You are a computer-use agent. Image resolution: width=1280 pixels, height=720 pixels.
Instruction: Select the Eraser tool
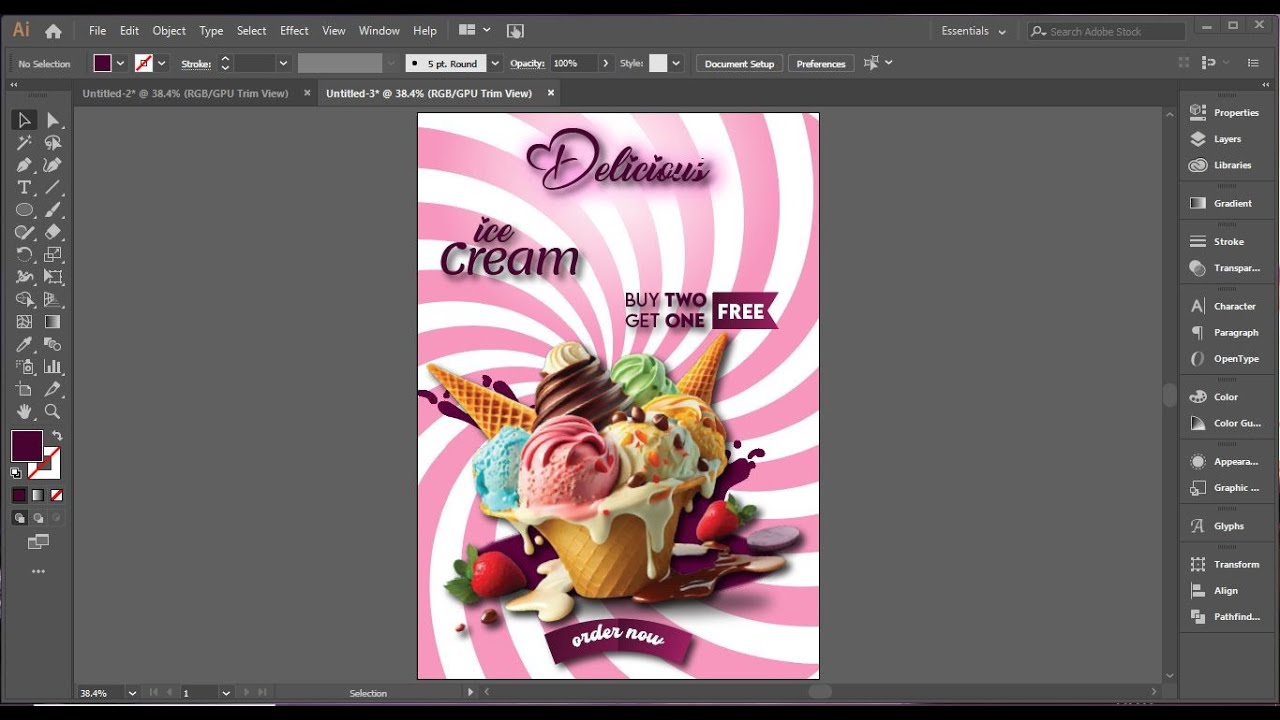click(x=53, y=232)
